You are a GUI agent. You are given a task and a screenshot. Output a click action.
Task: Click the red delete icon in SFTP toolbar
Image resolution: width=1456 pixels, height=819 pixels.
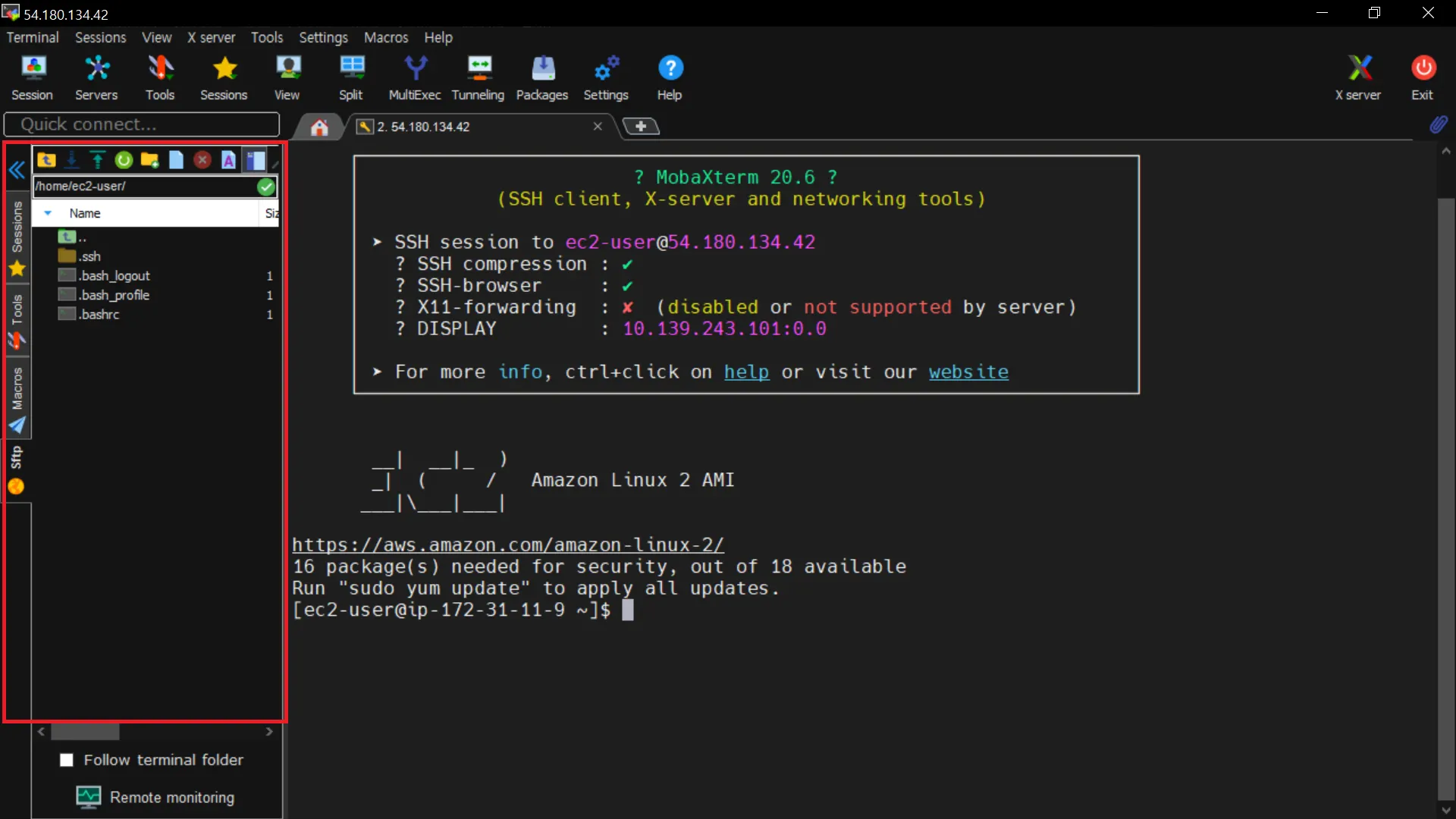pyautogui.click(x=202, y=160)
